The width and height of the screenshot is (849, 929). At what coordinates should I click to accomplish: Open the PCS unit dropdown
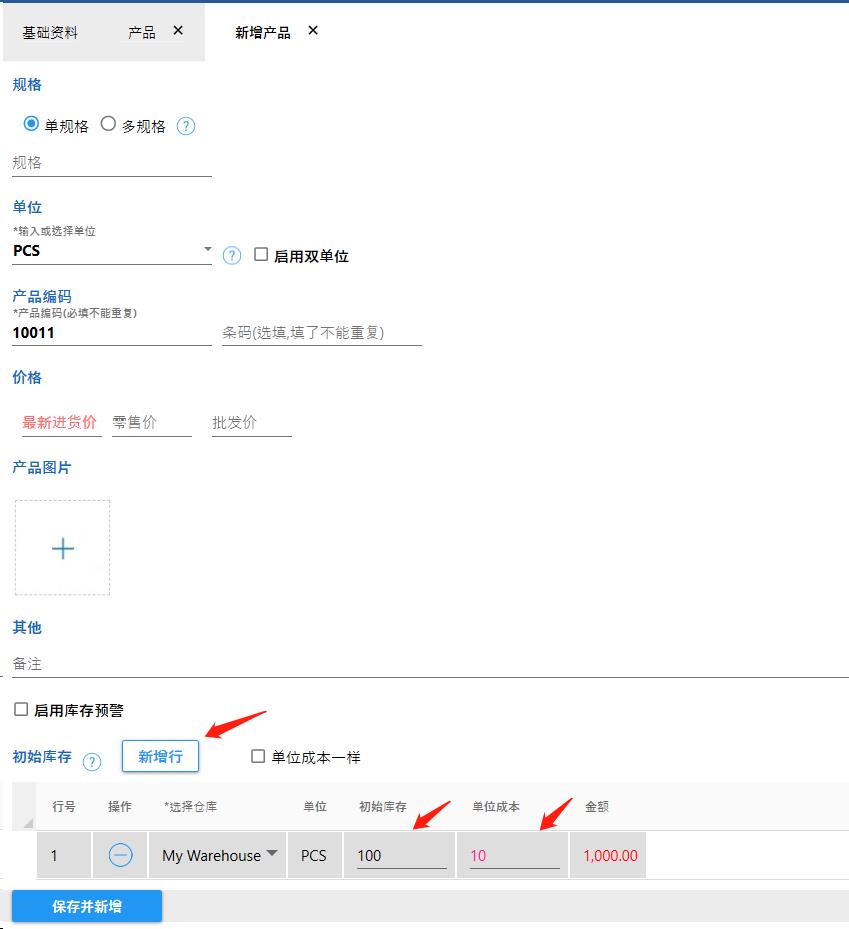(x=207, y=250)
